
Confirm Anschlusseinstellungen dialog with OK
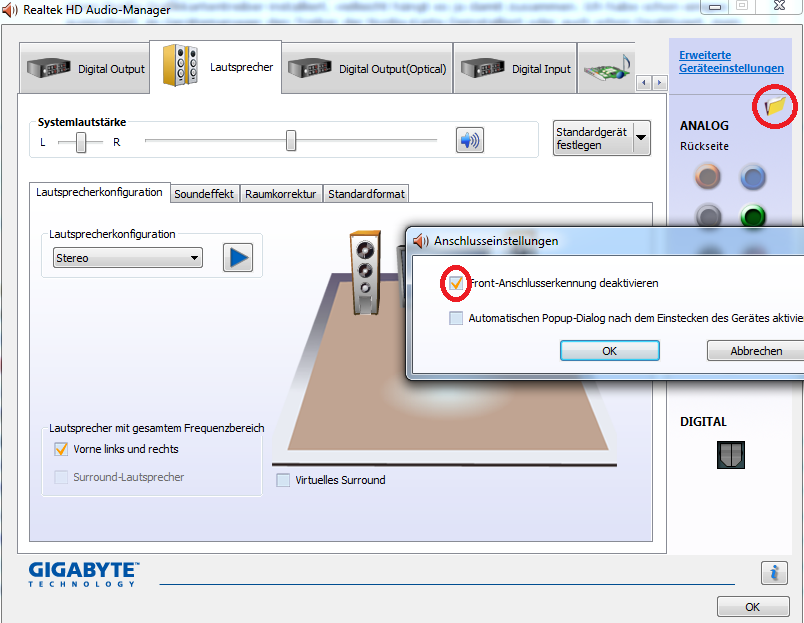tap(610, 351)
